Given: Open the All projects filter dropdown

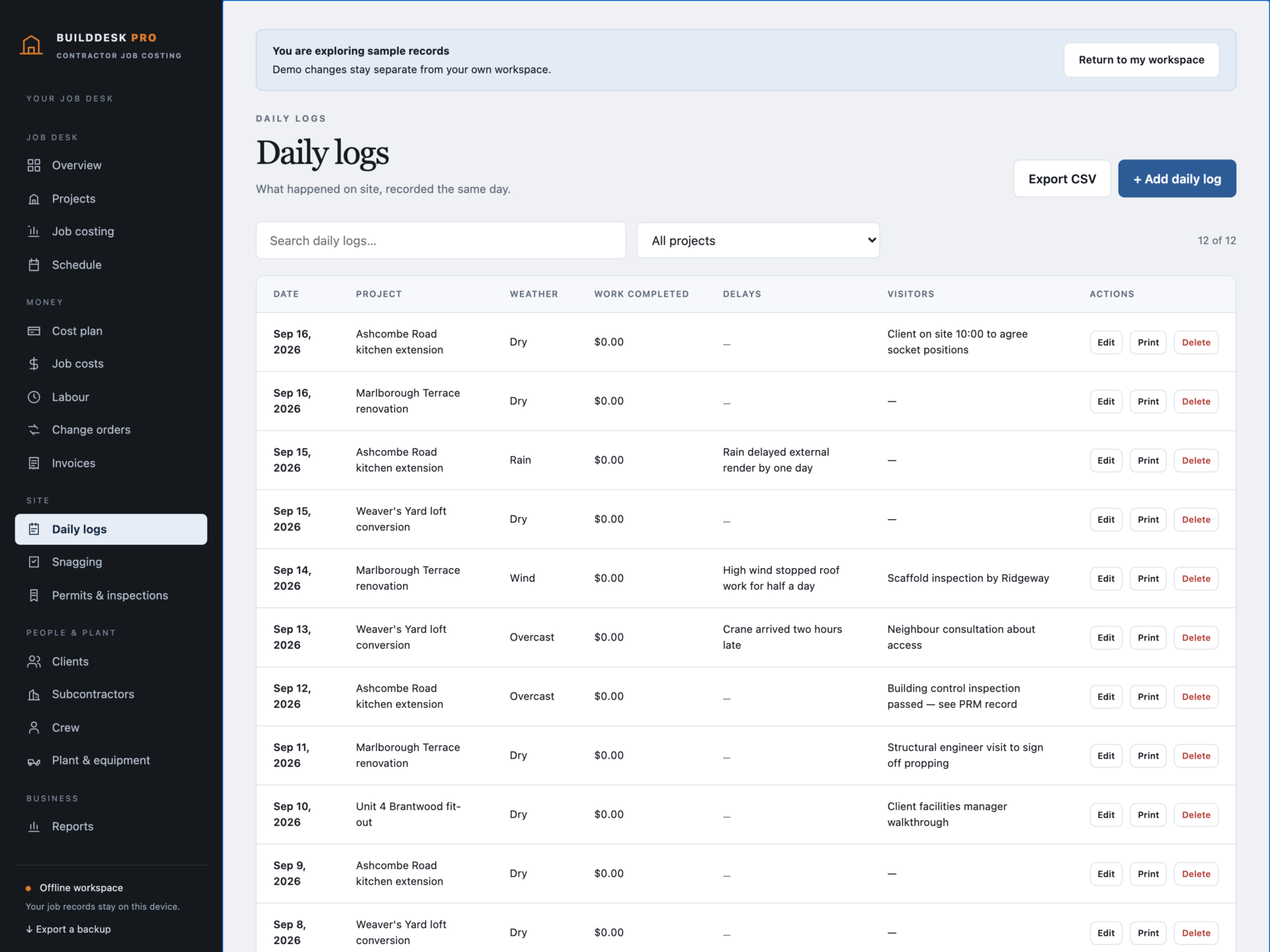Looking at the screenshot, I should point(758,241).
